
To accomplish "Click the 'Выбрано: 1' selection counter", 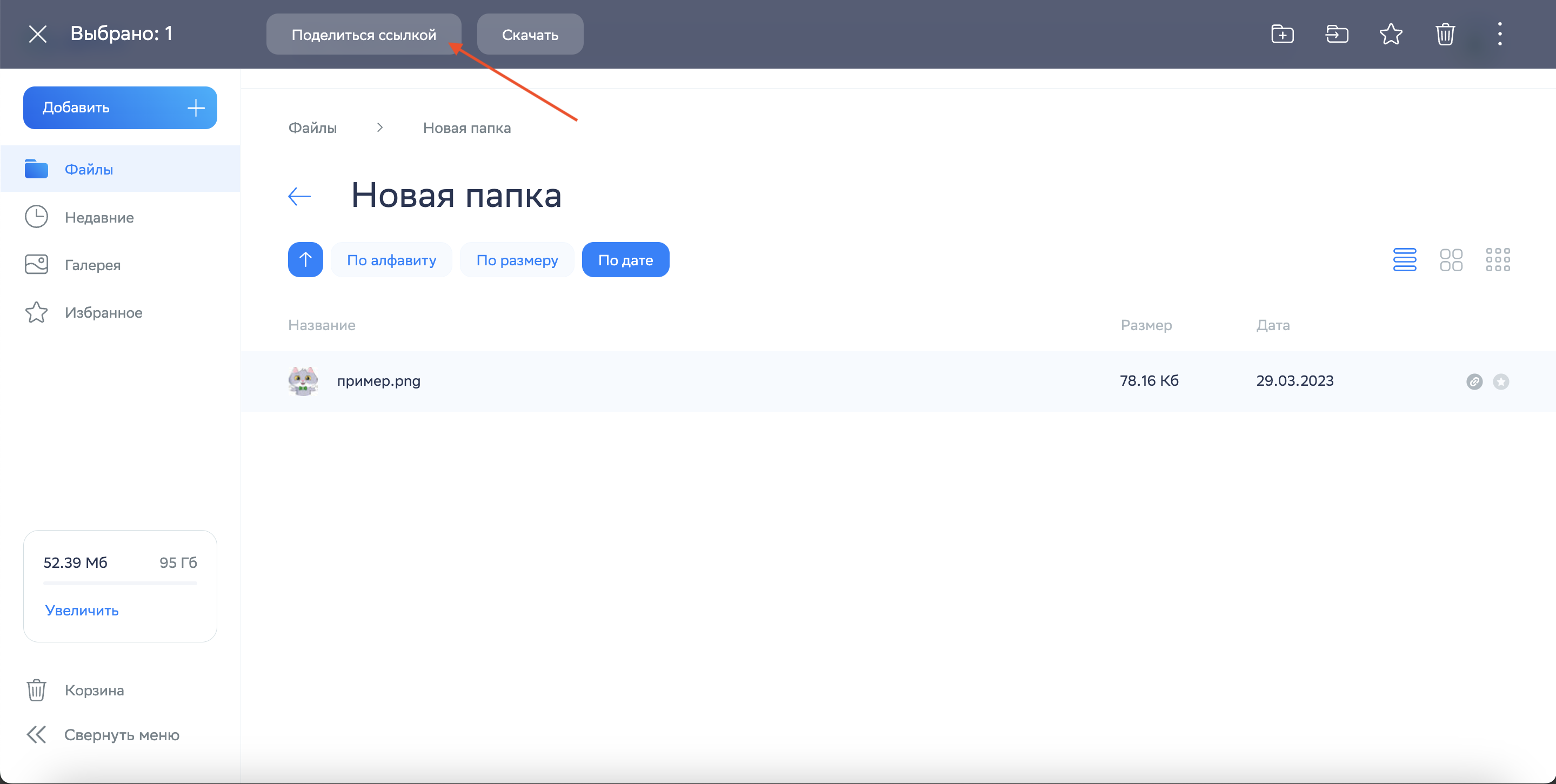I will (x=122, y=33).
